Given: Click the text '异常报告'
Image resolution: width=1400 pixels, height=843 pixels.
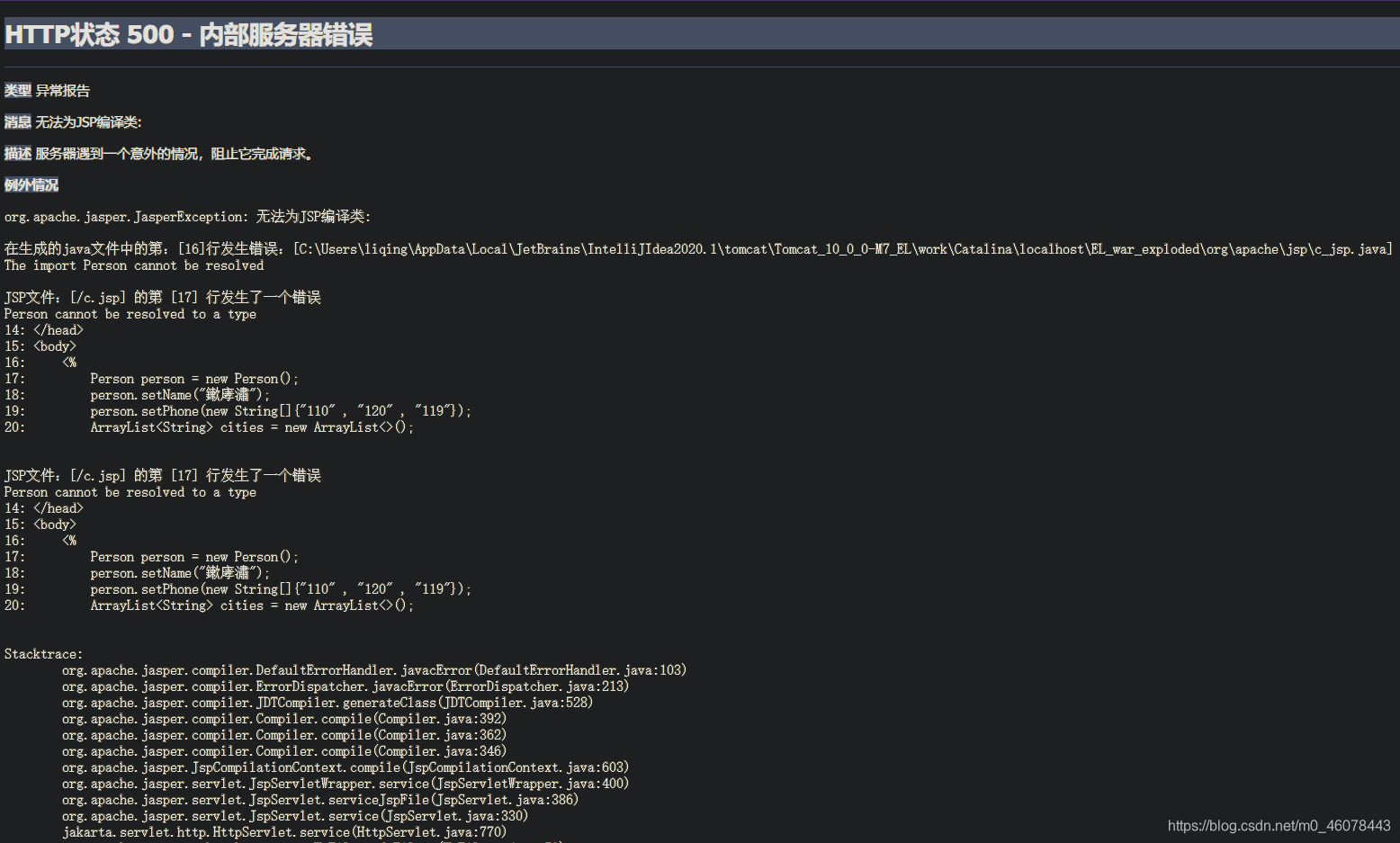Looking at the screenshot, I should (x=63, y=91).
